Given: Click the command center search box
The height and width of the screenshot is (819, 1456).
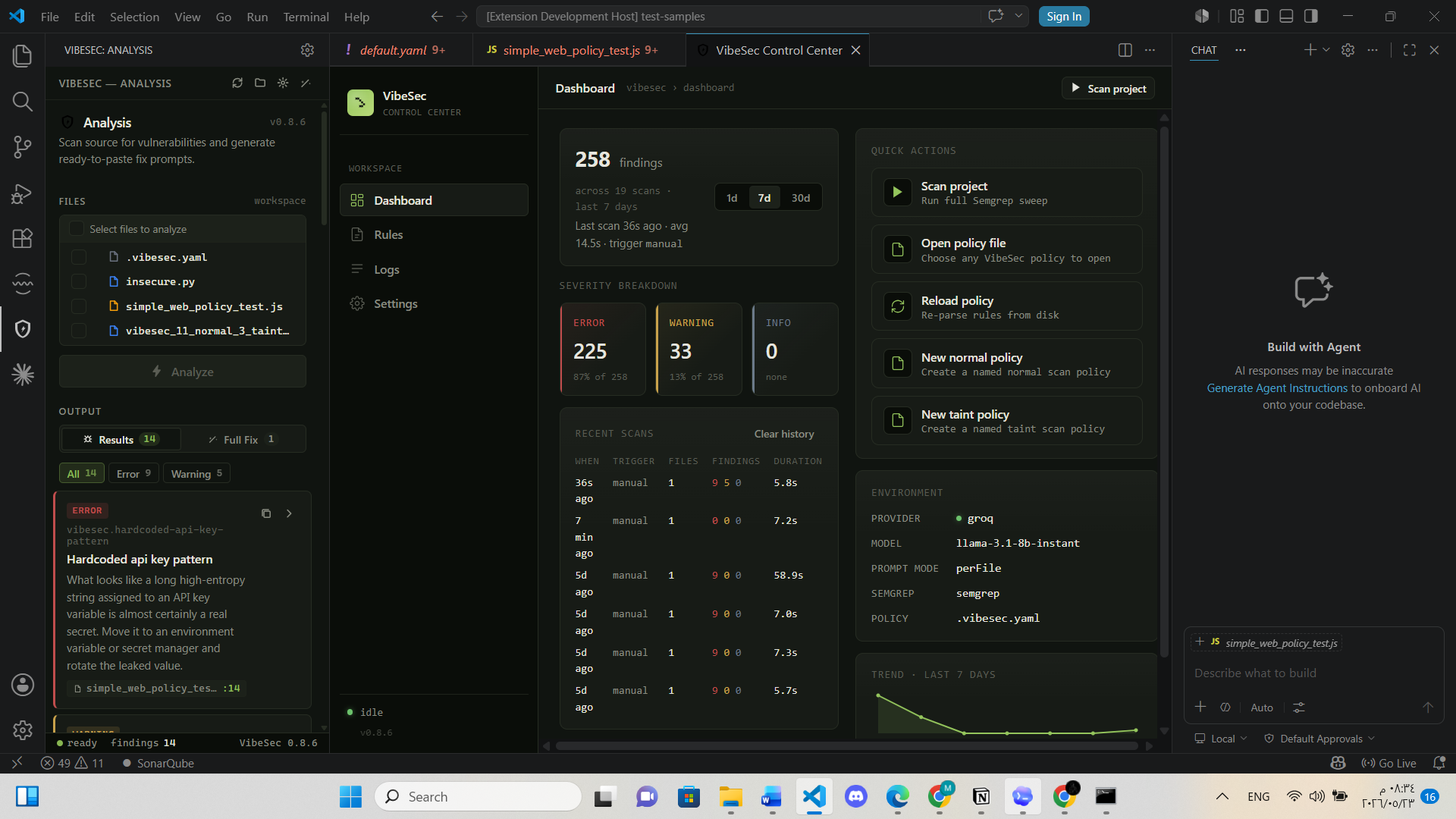Looking at the screenshot, I should 728,16.
